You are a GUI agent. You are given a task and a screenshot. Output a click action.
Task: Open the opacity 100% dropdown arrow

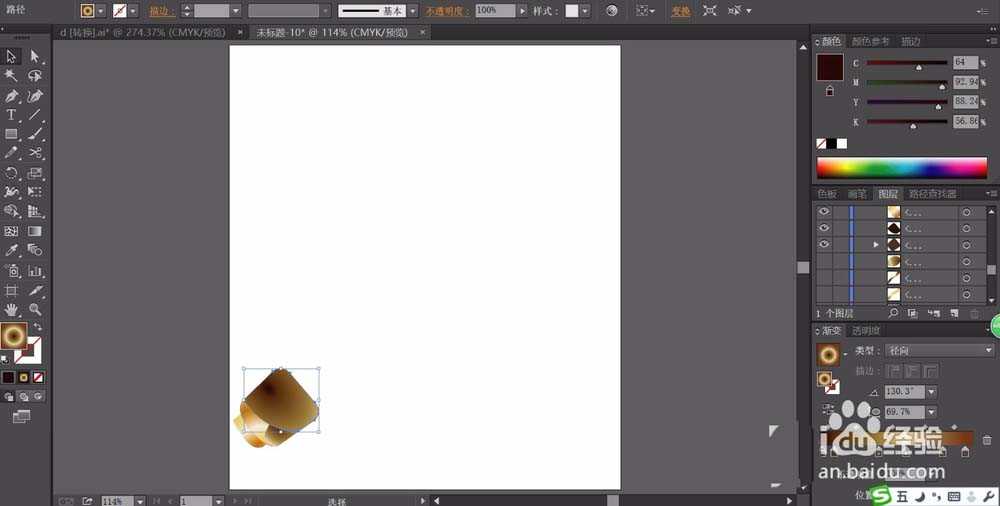(x=523, y=11)
